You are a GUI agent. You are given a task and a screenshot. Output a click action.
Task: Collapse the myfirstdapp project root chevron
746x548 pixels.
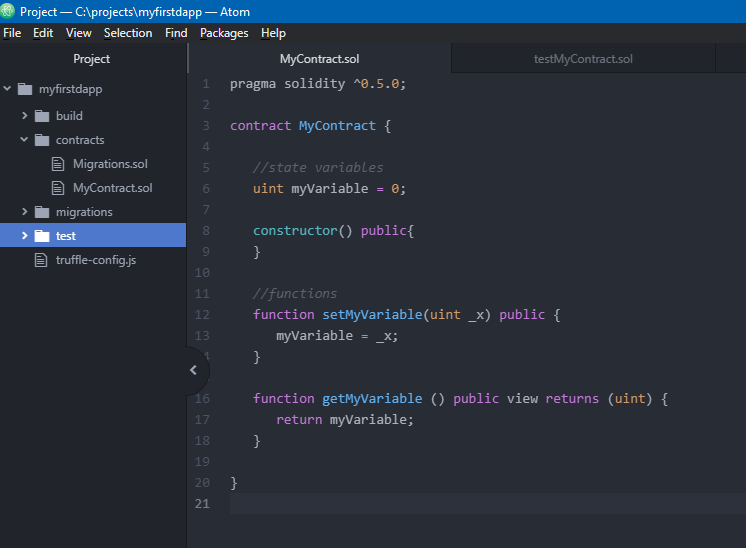8,89
